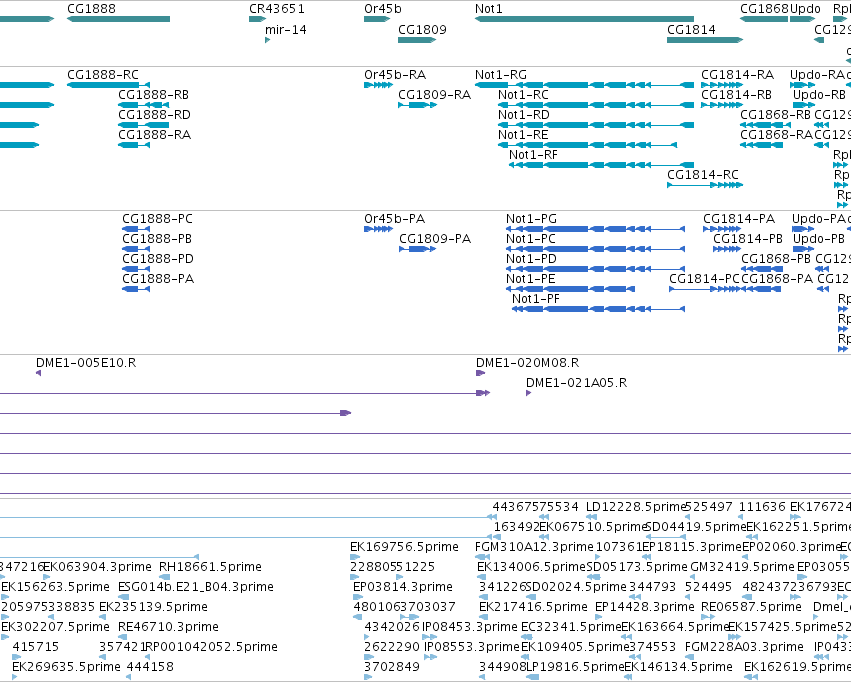This screenshot has height=682, width=851.
Task: Select the Not1-PD protein label
Action: pos(531,259)
